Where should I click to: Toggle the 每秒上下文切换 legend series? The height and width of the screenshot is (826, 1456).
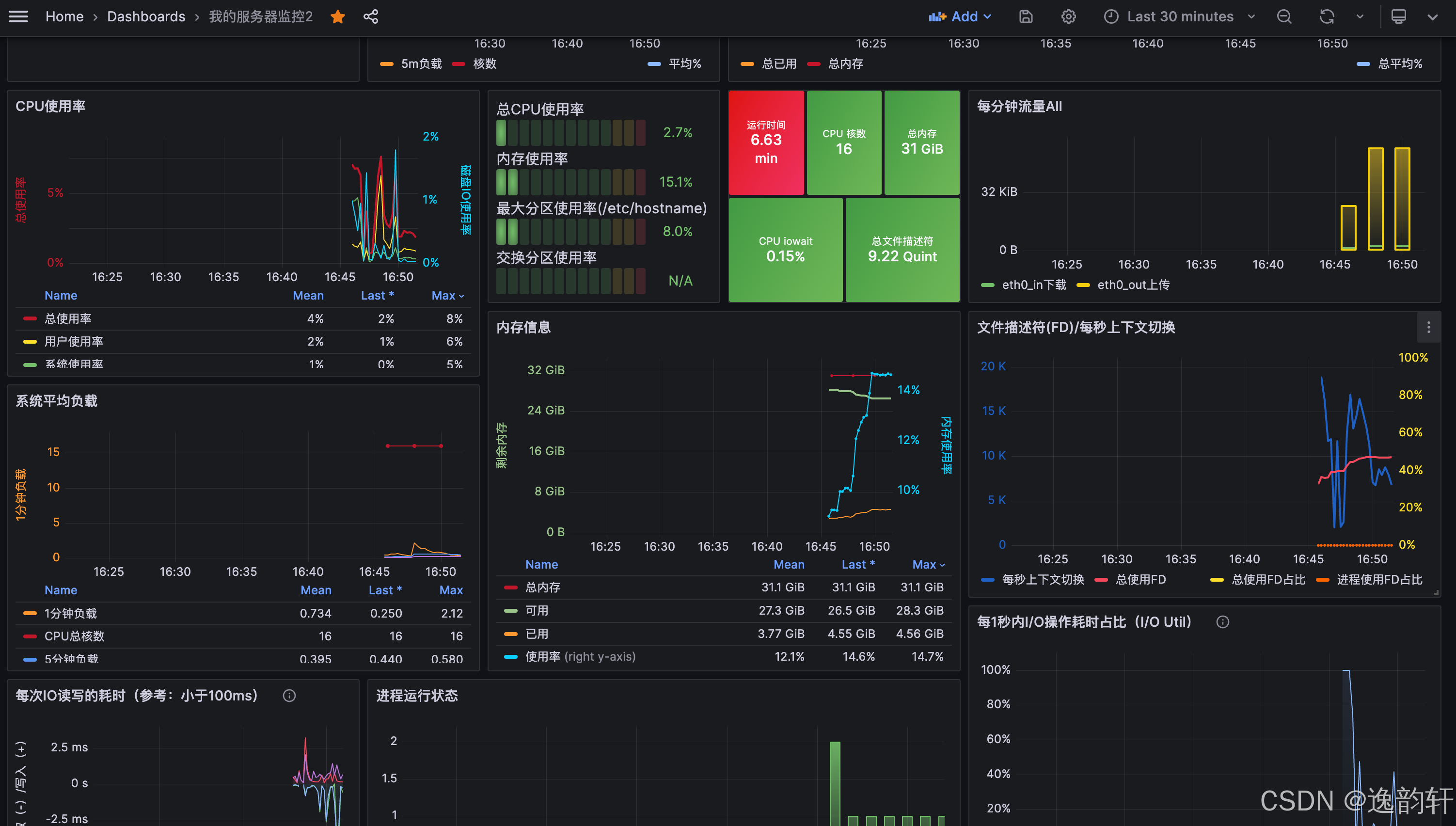(x=1043, y=579)
